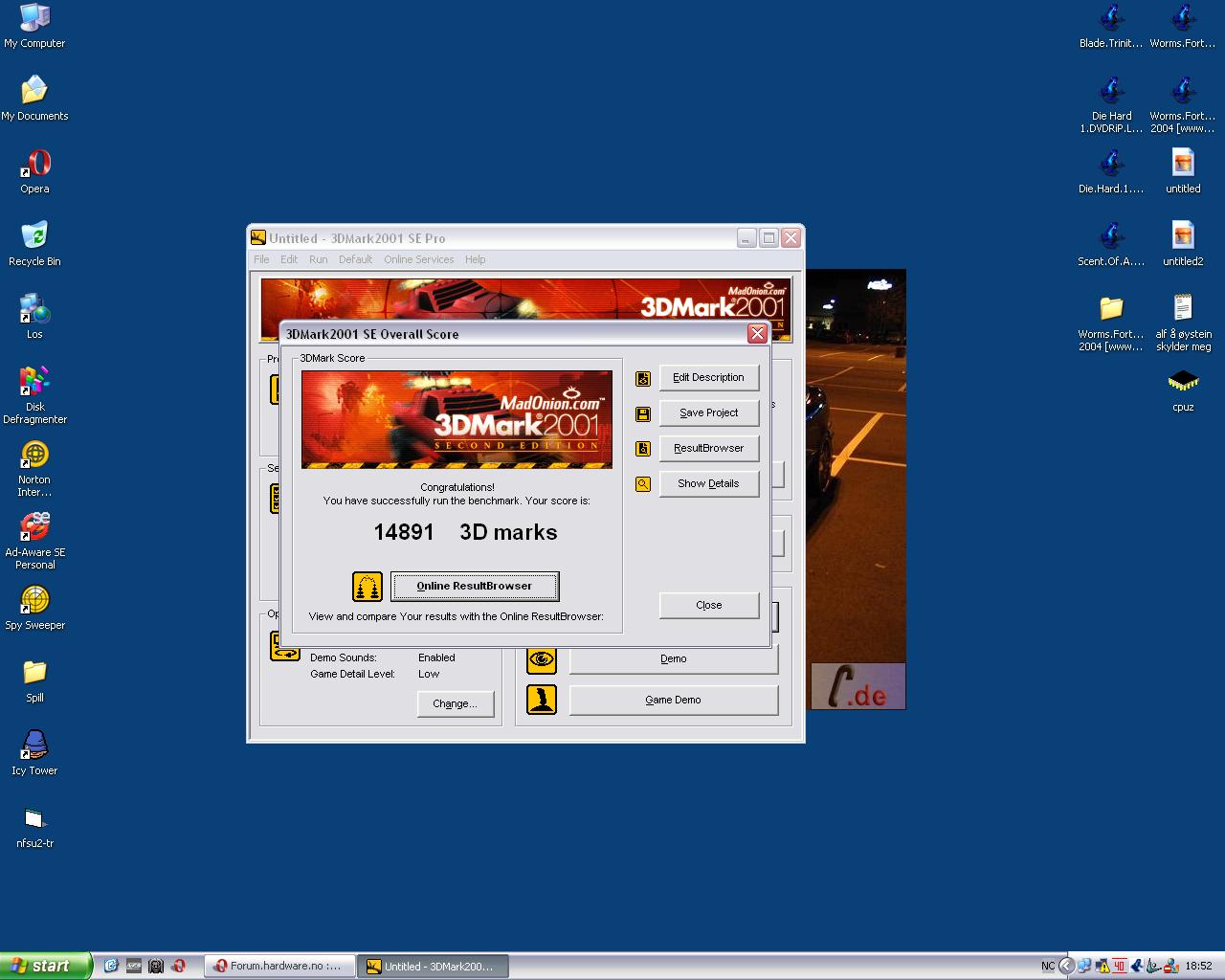Click the Edit Description document icon
1225x980 pixels.
coord(643,379)
